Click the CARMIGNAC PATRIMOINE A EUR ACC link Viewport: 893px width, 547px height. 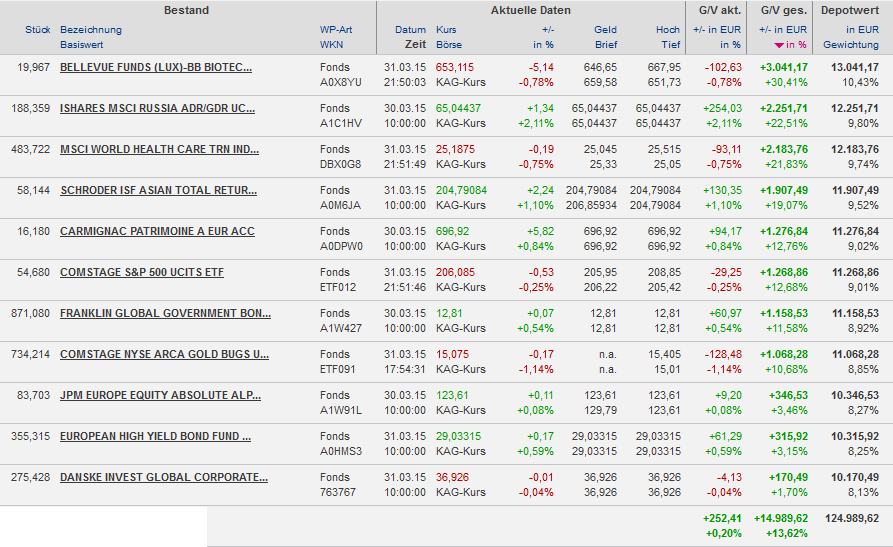(x=157, y=232)
